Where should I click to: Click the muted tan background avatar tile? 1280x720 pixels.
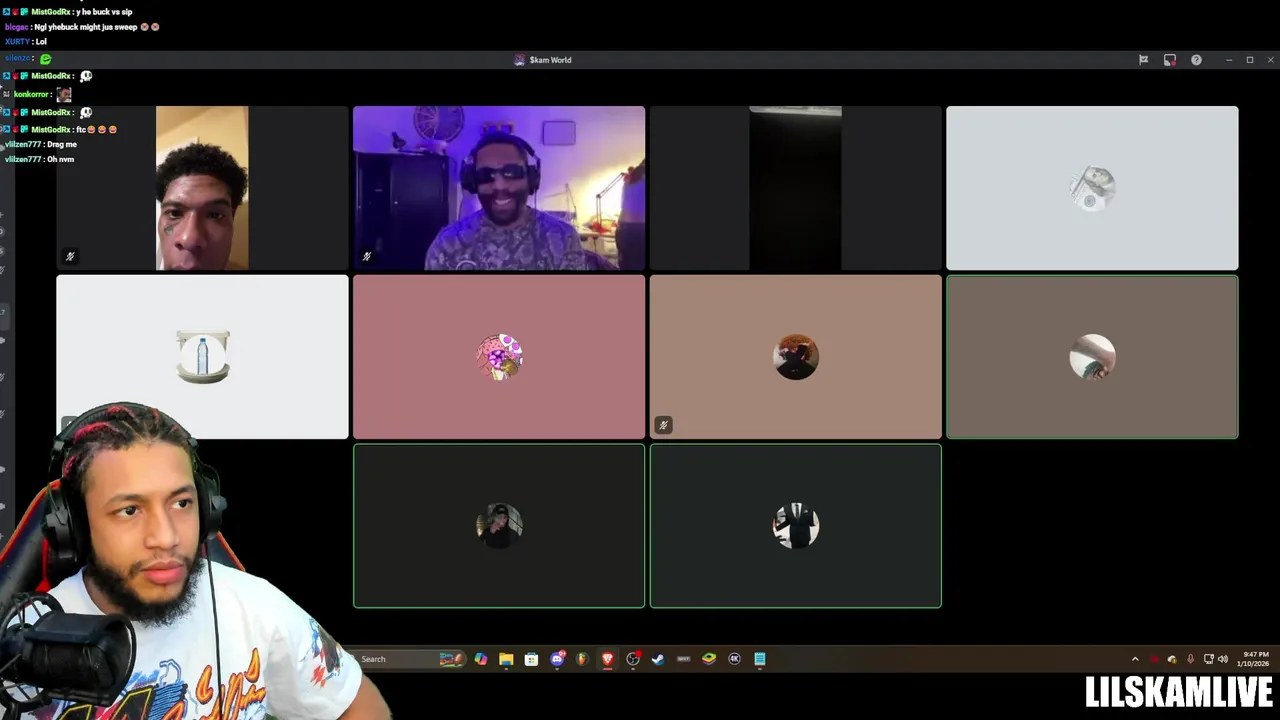[x=795, y=356]
